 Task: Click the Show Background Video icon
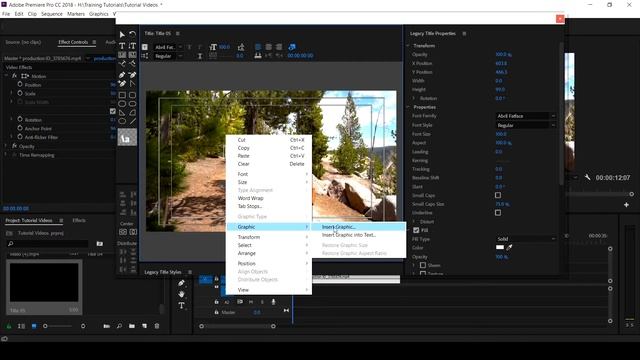pos(292,47)
